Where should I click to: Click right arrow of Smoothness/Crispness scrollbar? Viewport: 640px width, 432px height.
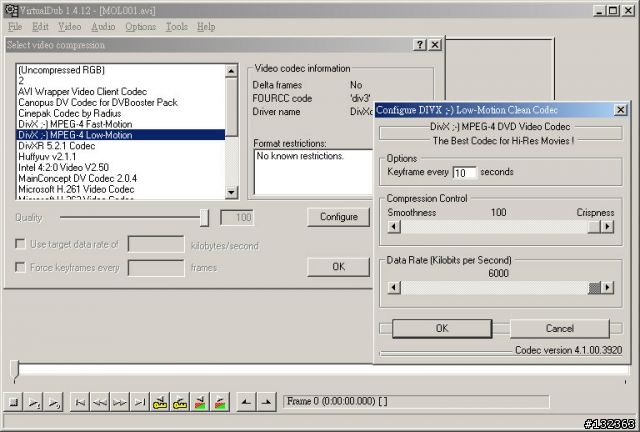[607, 227]
